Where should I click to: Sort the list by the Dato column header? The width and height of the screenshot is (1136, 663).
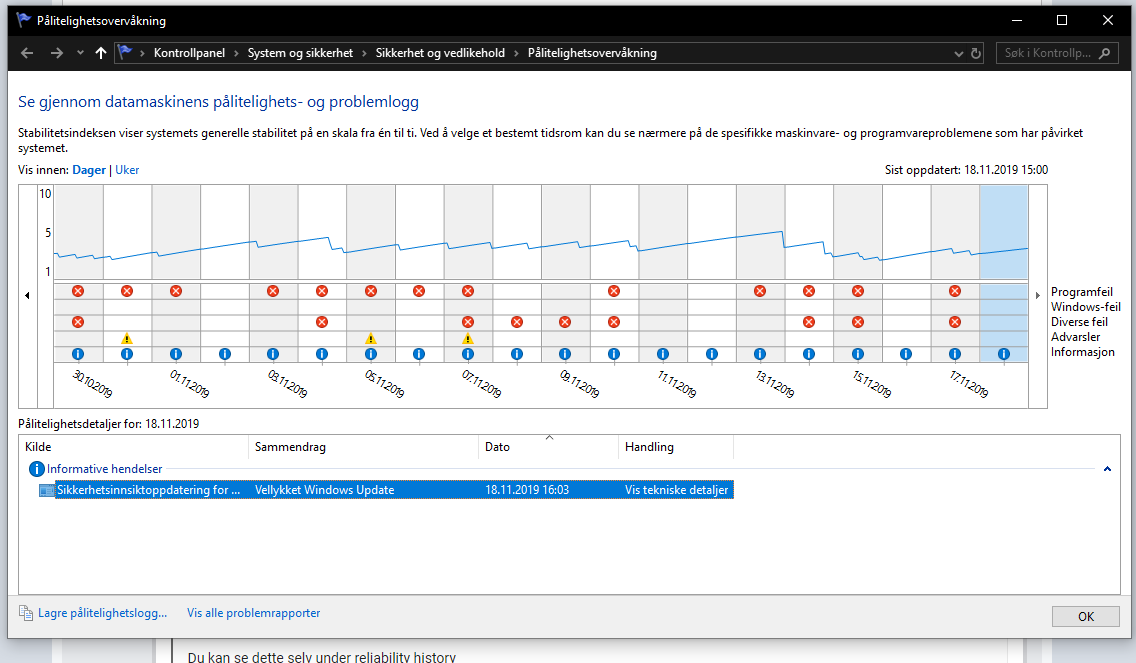(548, 447)
